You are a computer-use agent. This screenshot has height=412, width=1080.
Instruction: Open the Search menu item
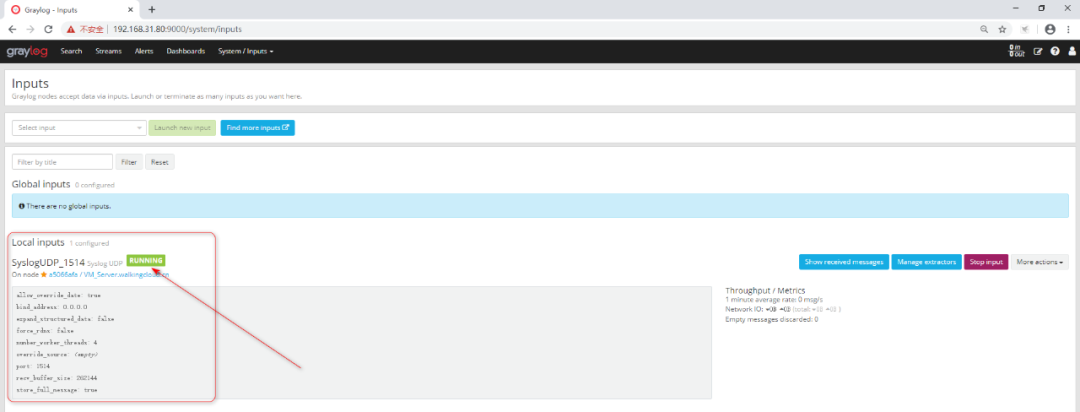click(x=71, y=52)
